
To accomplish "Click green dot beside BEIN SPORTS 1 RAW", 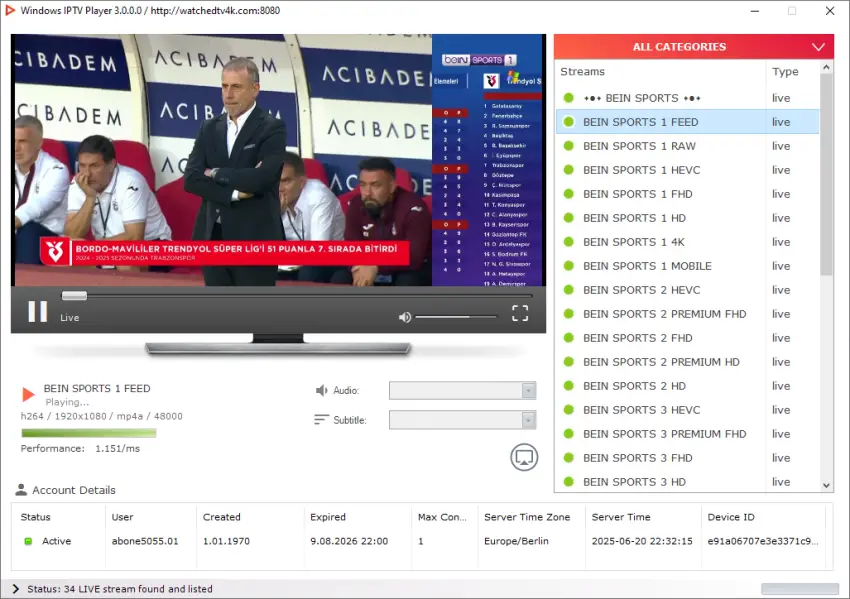I will point(569,146).
